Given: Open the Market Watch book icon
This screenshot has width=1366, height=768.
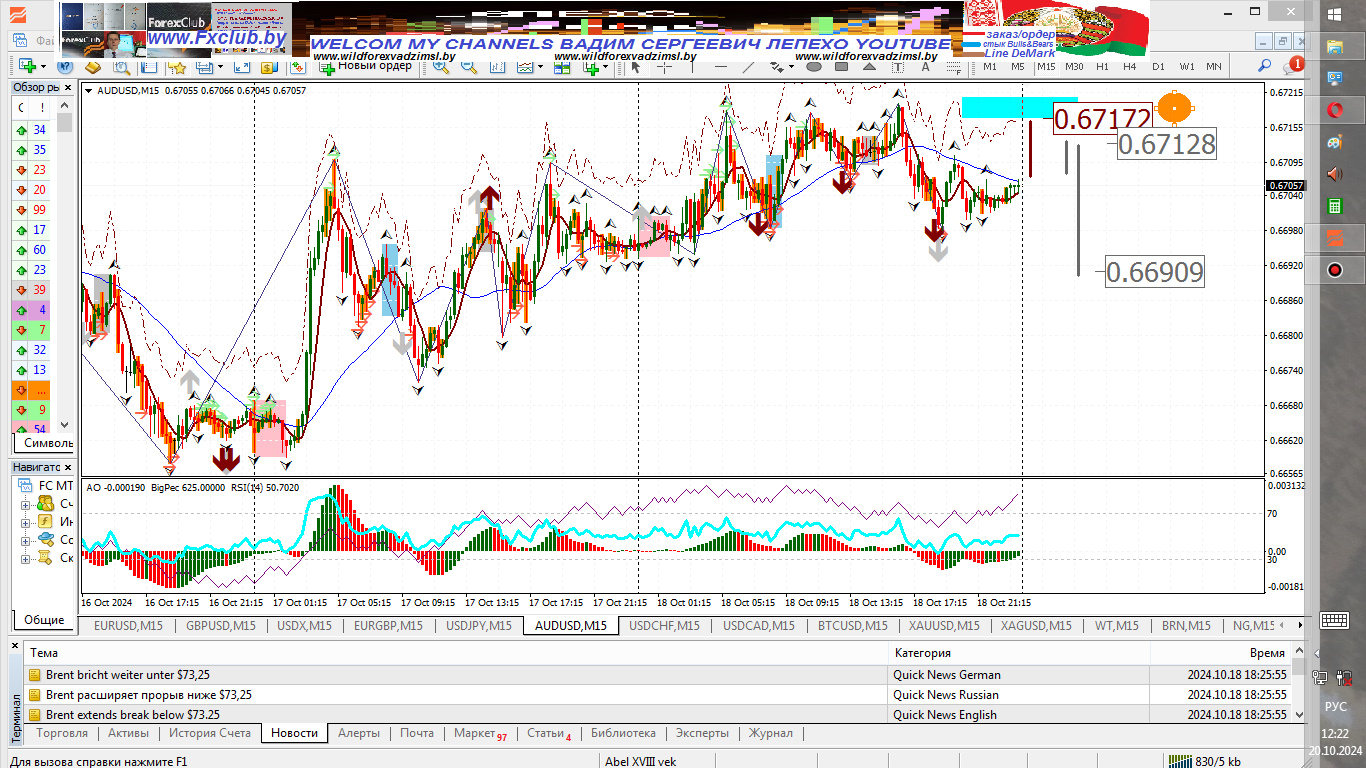Looking at the screenshot, I should [93, 67].
